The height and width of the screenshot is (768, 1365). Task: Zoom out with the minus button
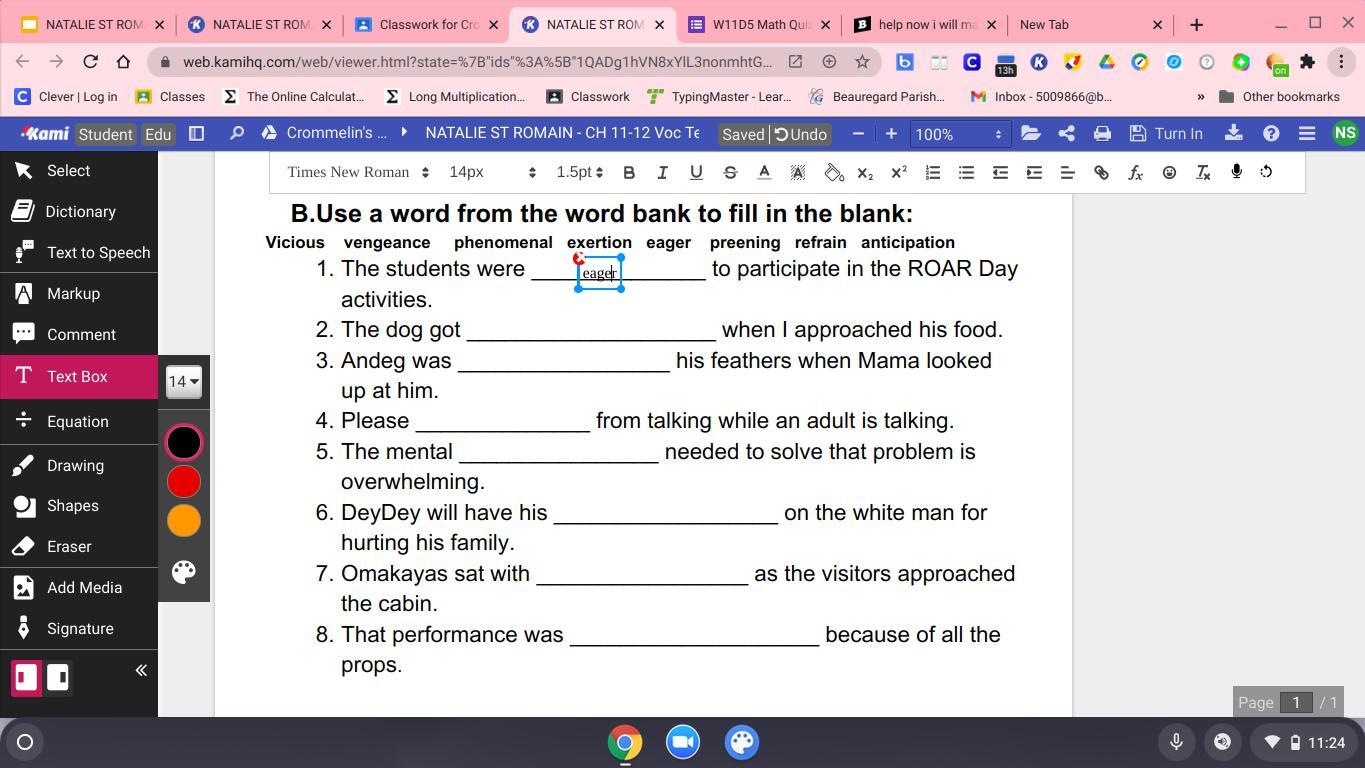[x=858, y=133]
